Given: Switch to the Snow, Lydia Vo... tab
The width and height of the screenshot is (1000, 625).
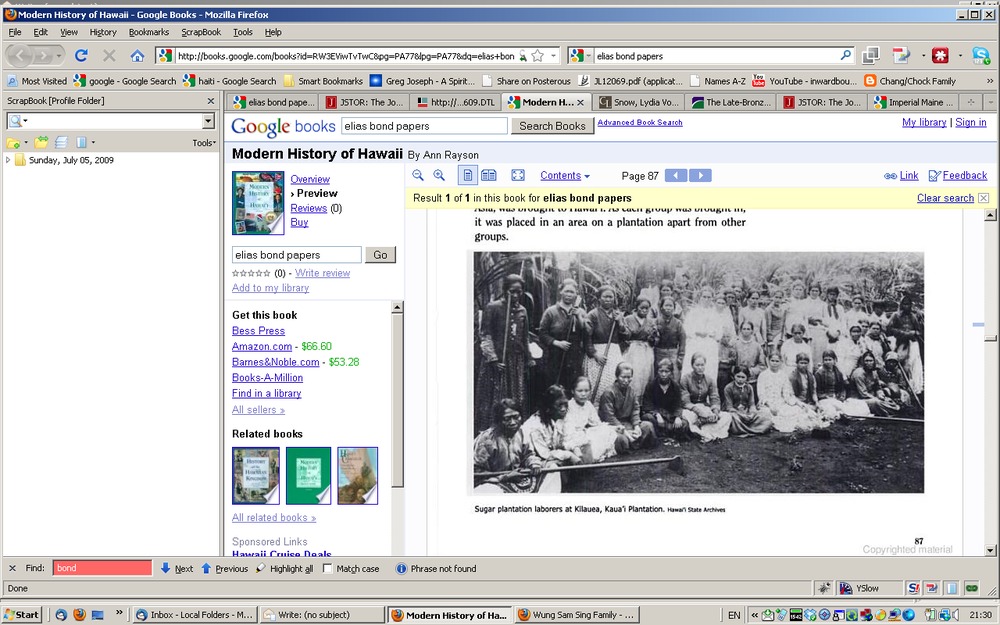Looking at the screenshot, I should [638, 102].
